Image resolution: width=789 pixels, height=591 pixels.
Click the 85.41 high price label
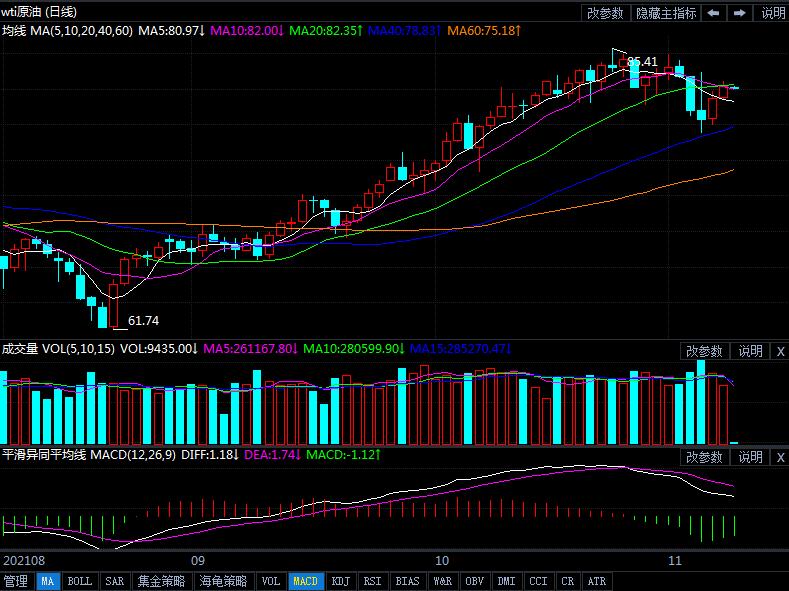pos(643,62)
